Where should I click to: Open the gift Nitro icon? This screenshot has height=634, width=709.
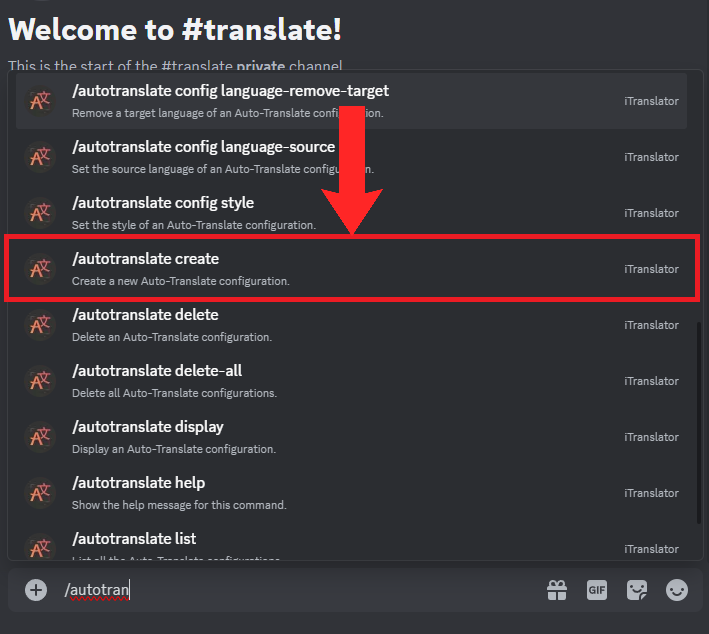pyautogui.click(x=557, y=590)
